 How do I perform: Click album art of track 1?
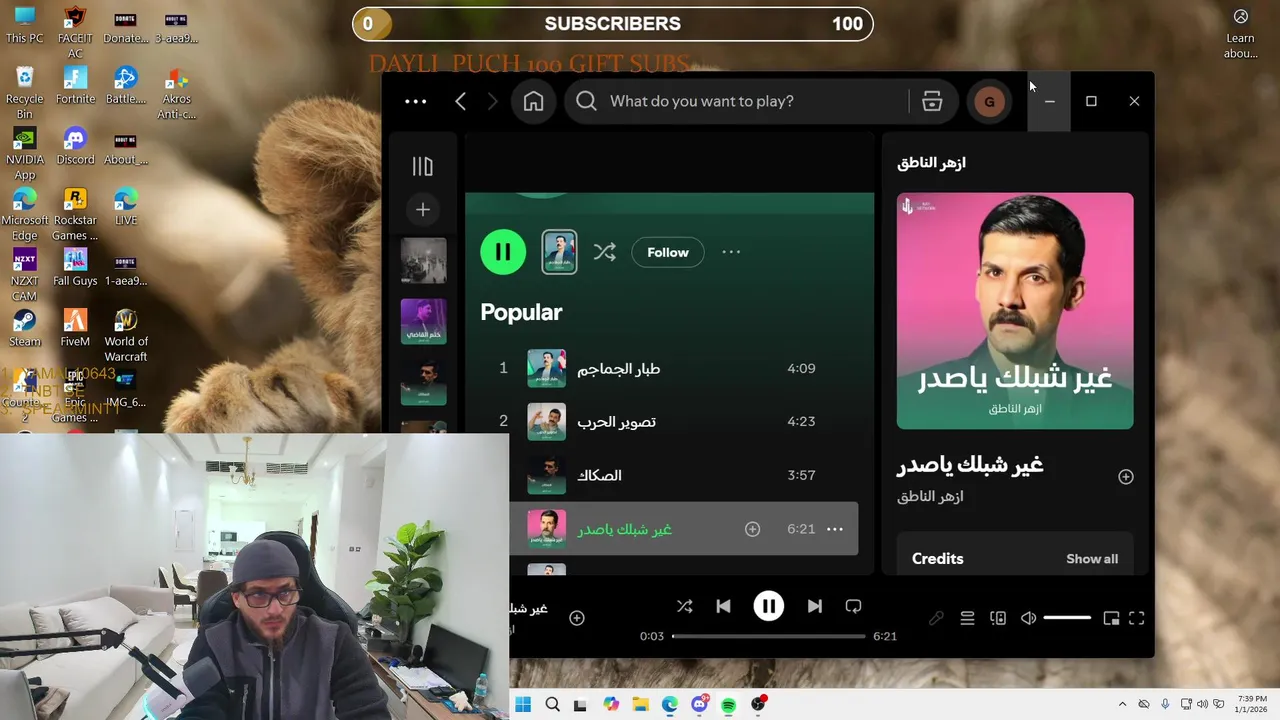[547, 368]
